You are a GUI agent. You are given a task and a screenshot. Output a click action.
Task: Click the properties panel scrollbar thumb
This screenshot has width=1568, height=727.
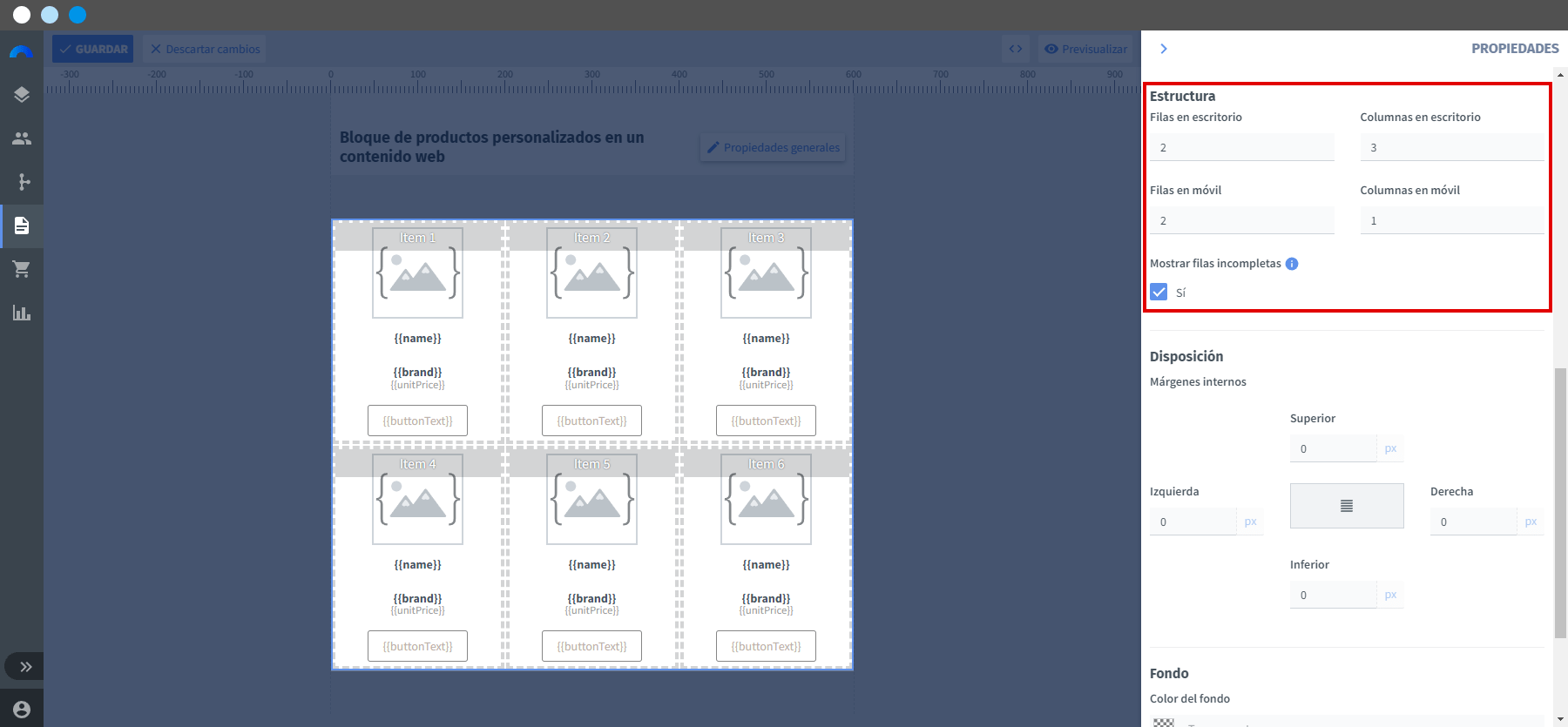click(1560, 503)
